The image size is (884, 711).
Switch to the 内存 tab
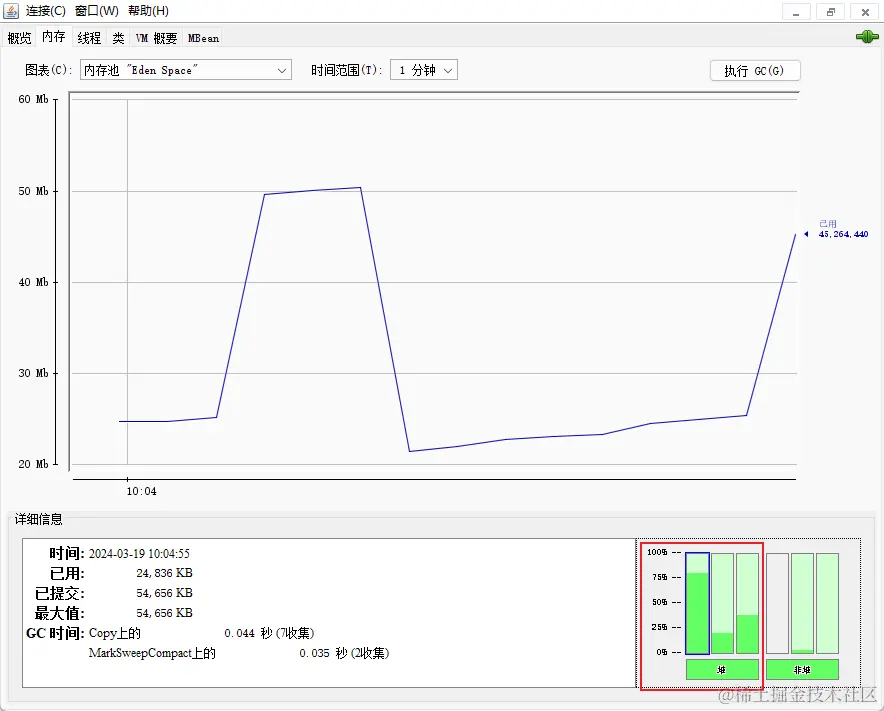point(54,37)
